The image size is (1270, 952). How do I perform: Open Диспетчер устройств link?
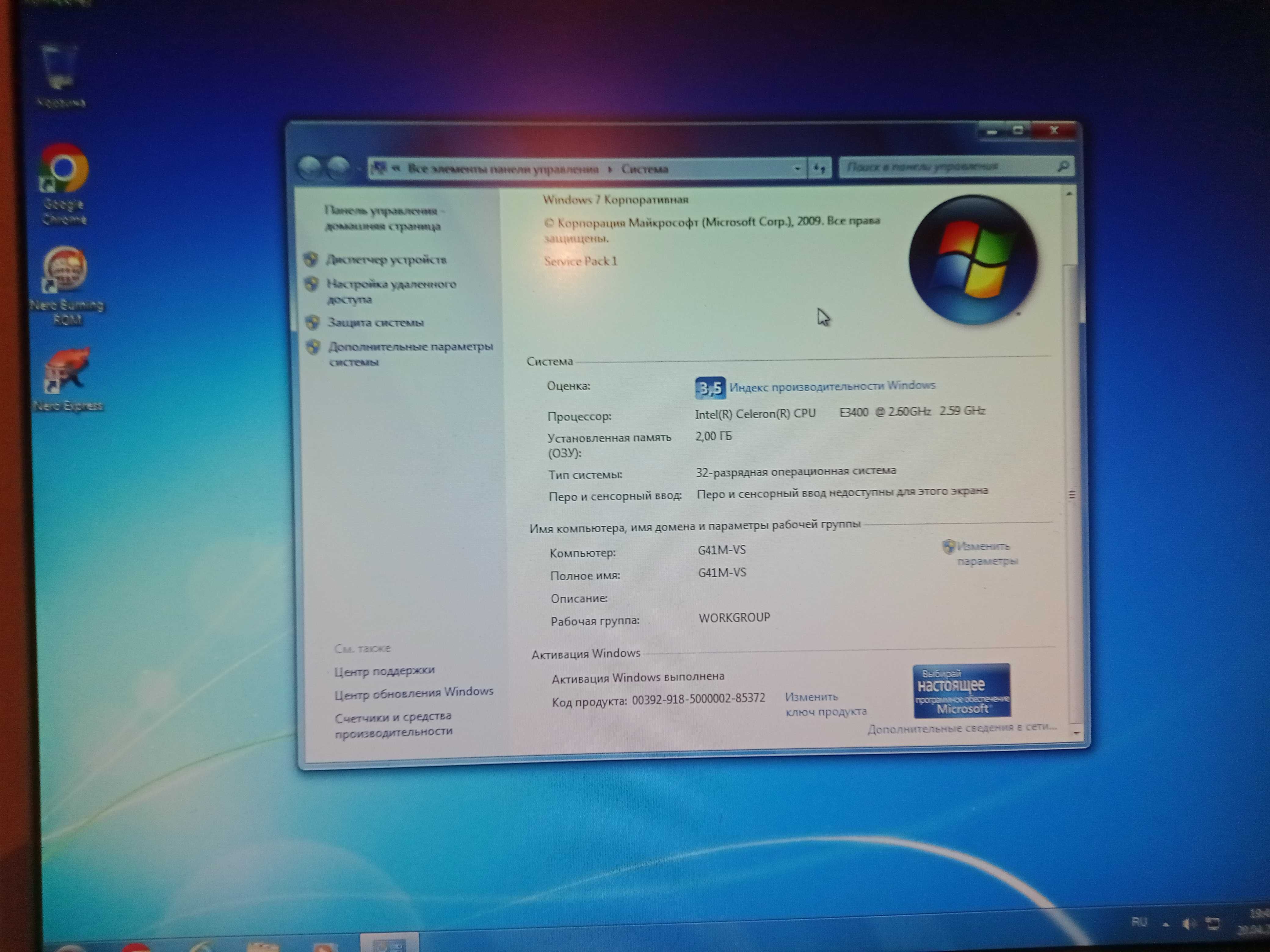(x=386, y=260)
